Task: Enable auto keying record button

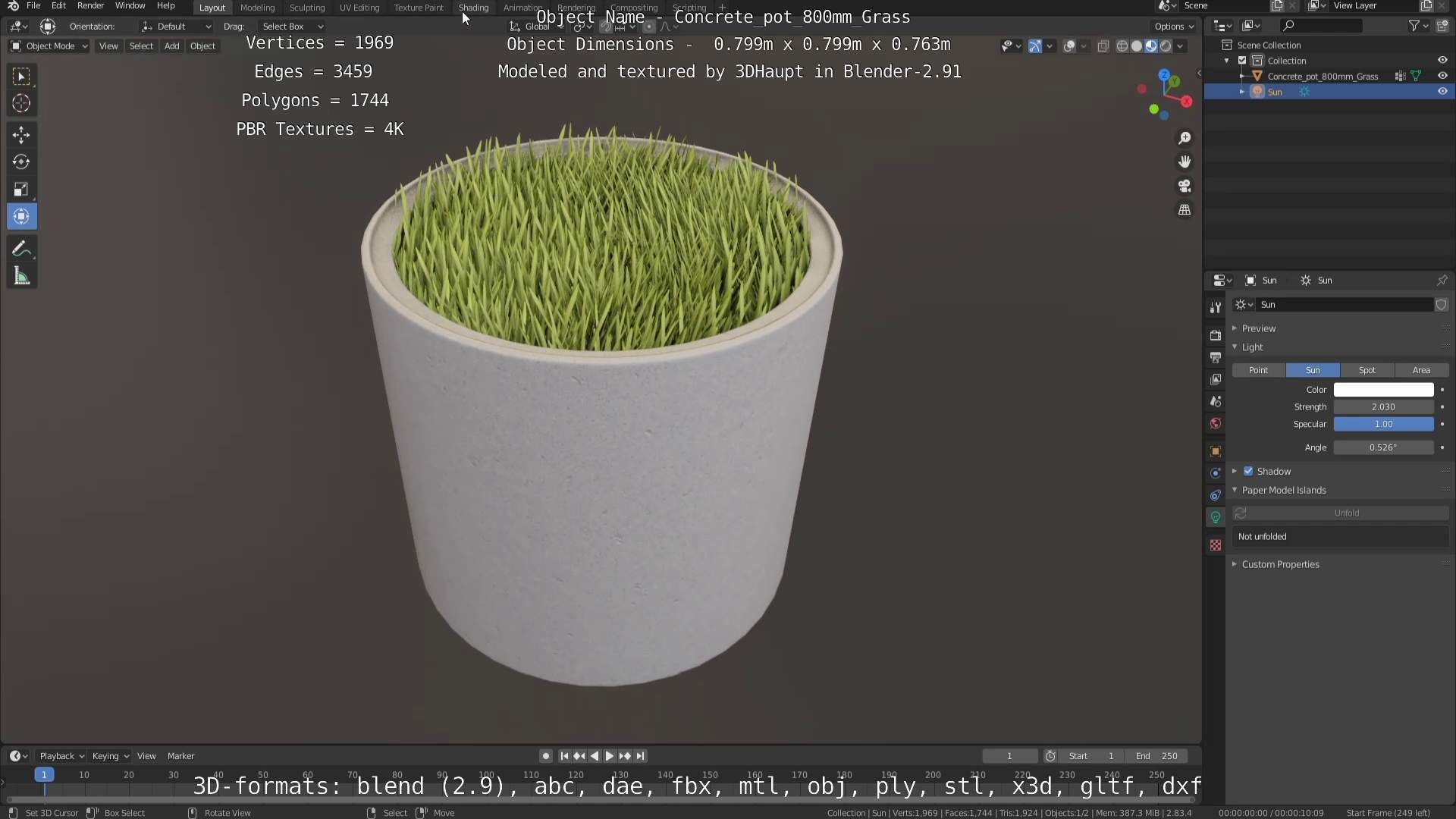Action: (x=545, y=756)
